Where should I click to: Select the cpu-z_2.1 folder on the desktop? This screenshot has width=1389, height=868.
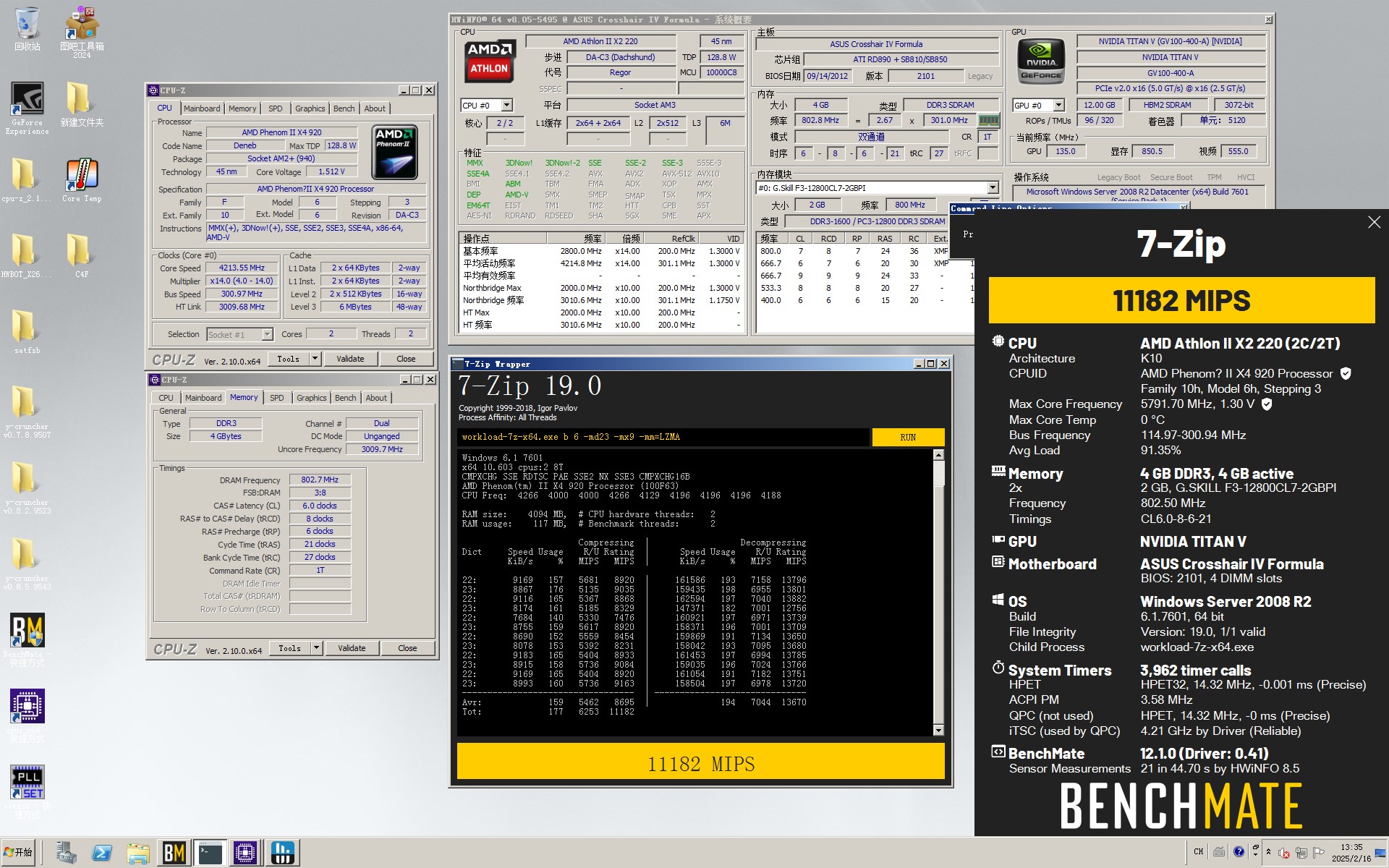pos(27,181)
